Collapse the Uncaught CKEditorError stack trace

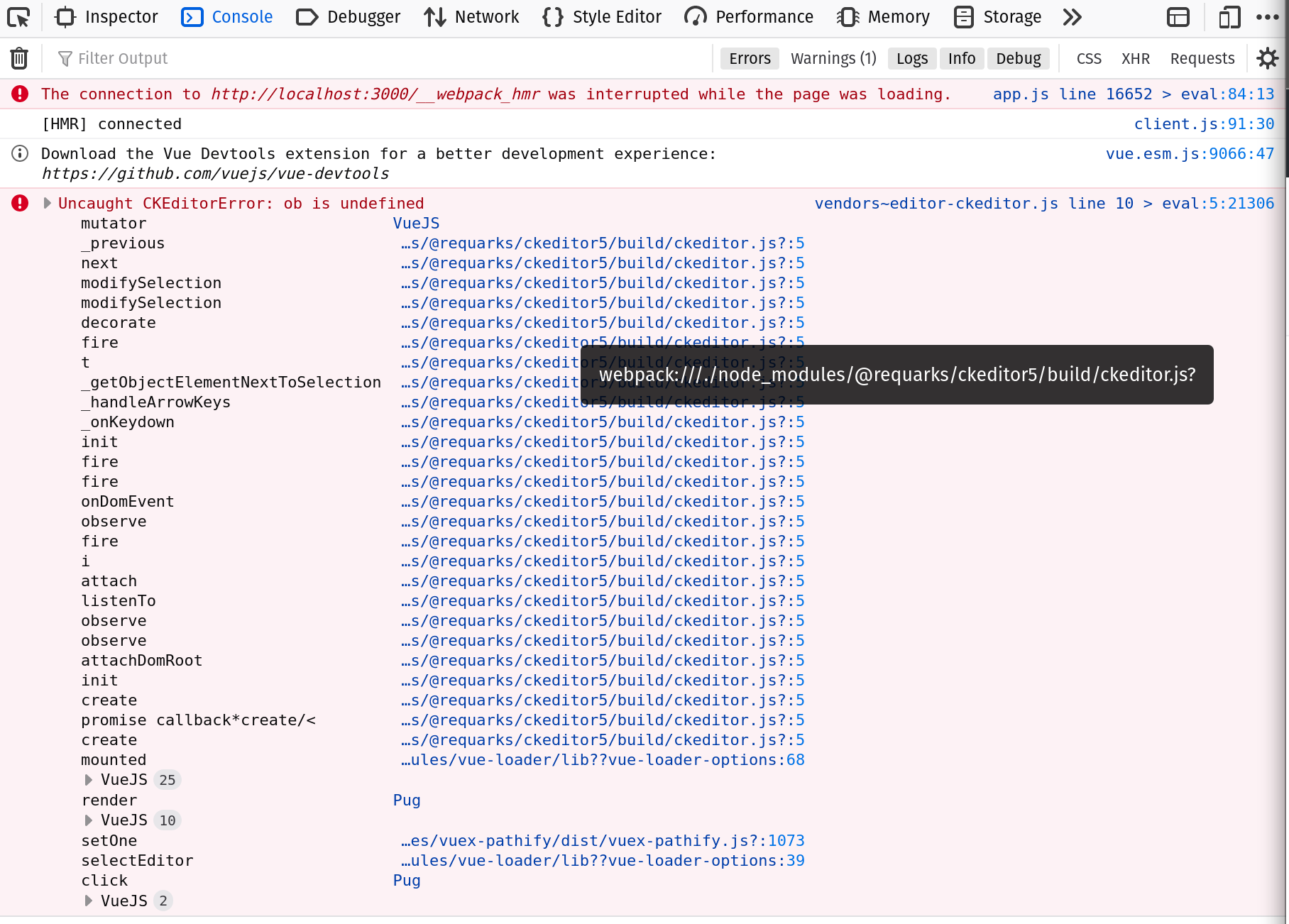[47, 203]
